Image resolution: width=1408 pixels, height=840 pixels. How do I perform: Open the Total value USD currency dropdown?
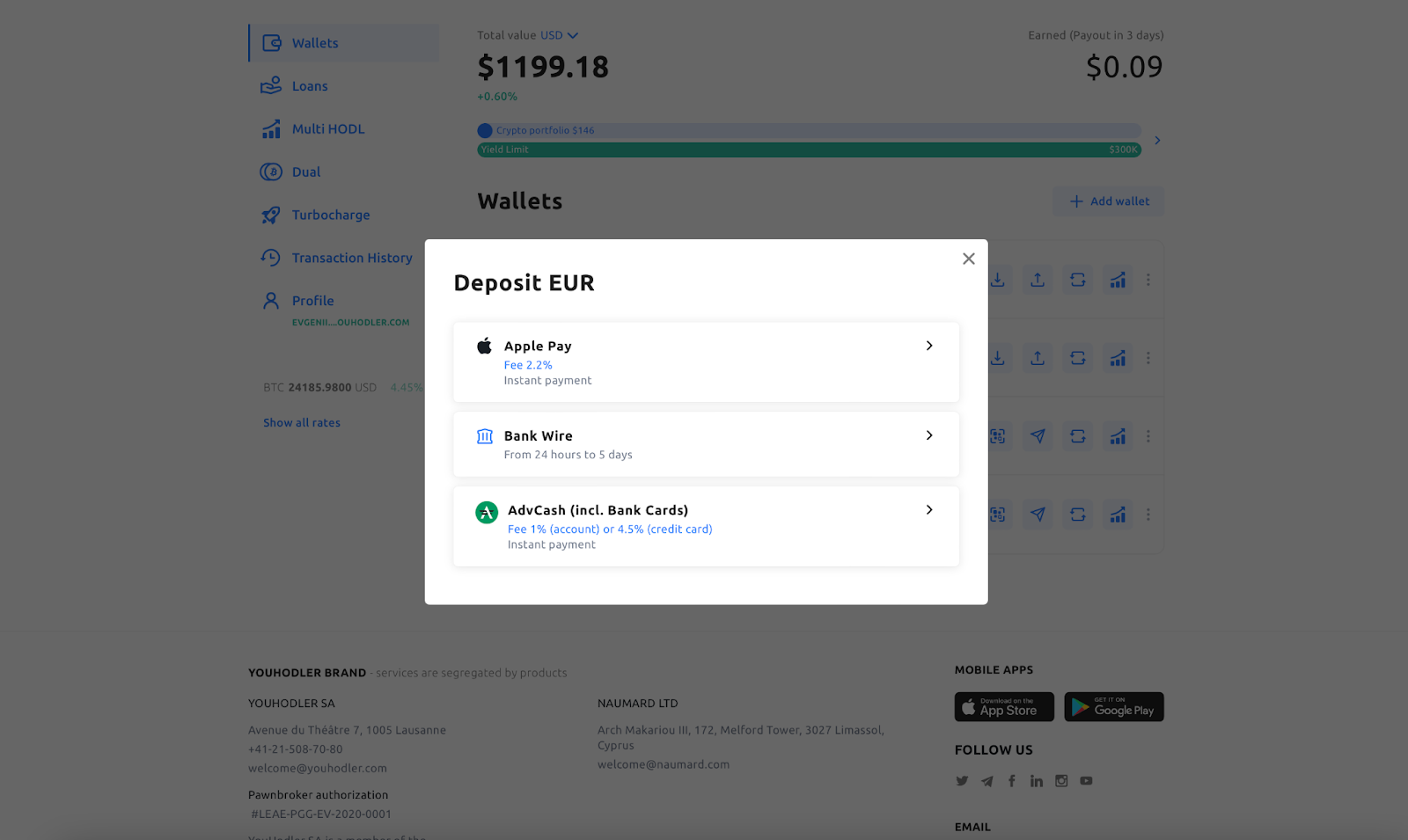point(560,35)
